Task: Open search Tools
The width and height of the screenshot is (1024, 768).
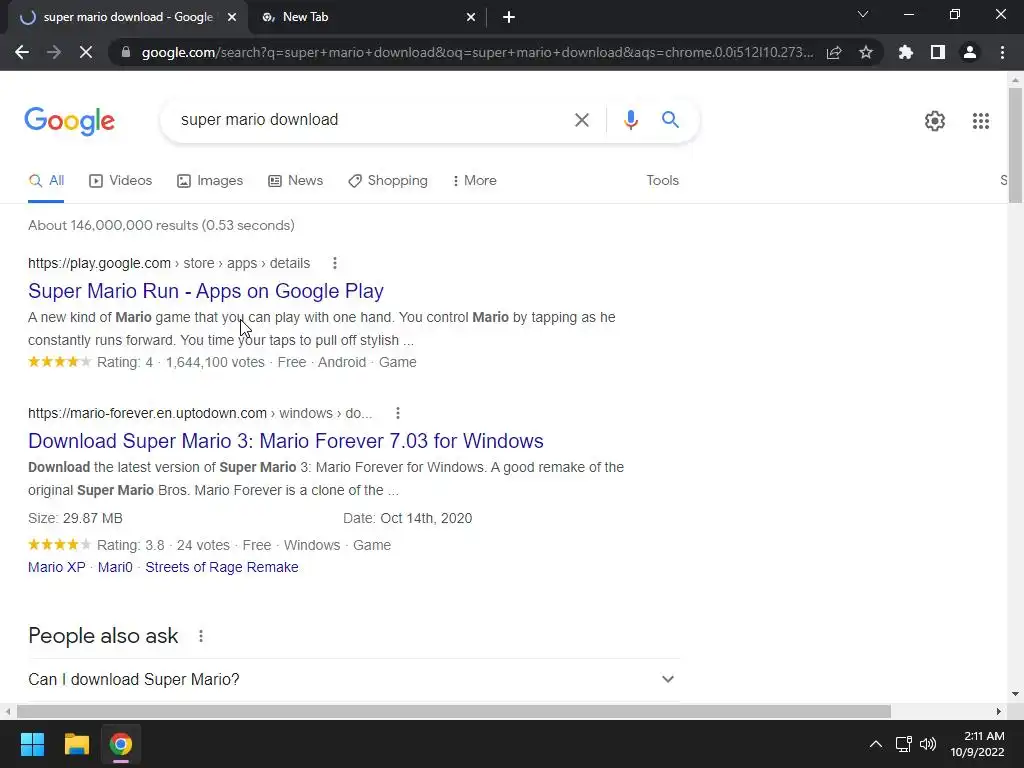Action: [662, 181]
